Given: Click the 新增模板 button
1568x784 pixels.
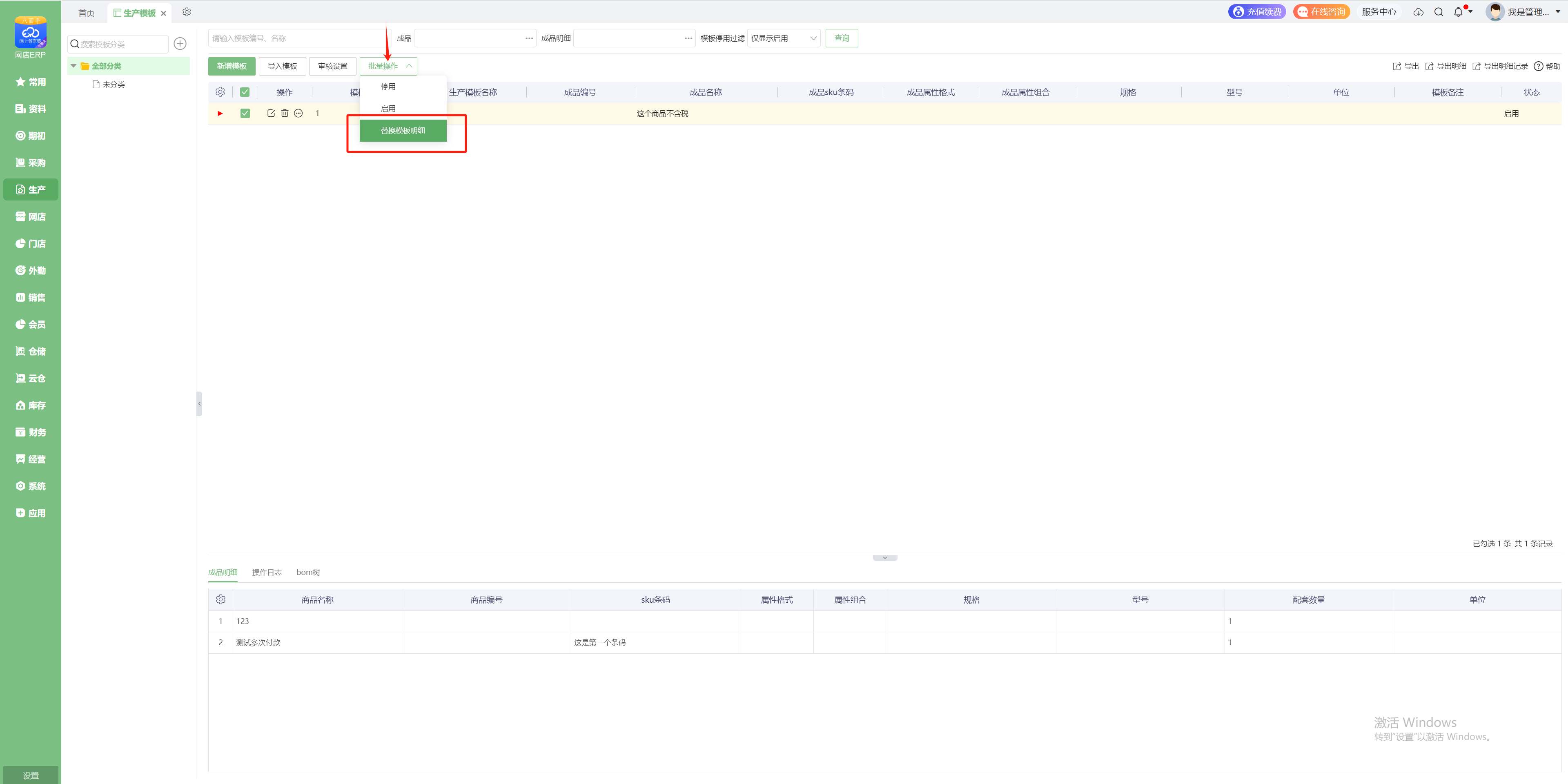Looking at the screenshot, I should point(232,66).
